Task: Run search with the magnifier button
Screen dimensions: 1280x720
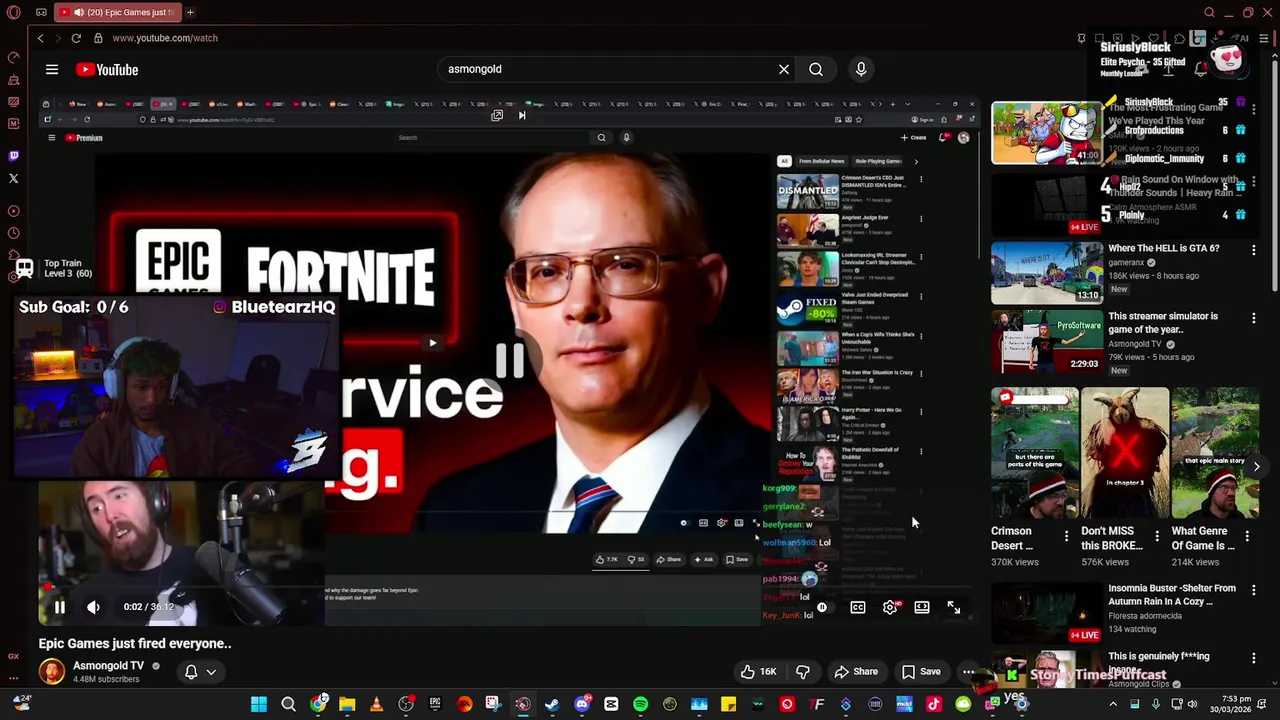Action: point(816,69)
